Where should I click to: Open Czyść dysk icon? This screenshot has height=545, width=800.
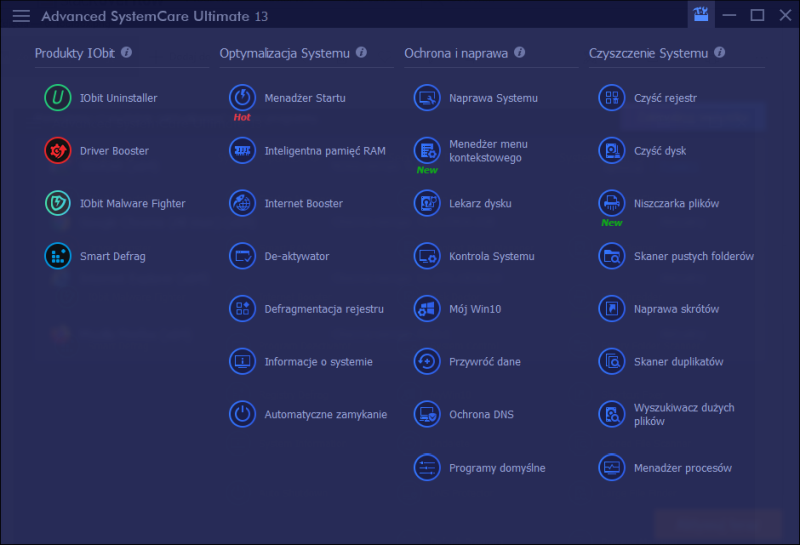pyautogui.click(x=612, y=151)
